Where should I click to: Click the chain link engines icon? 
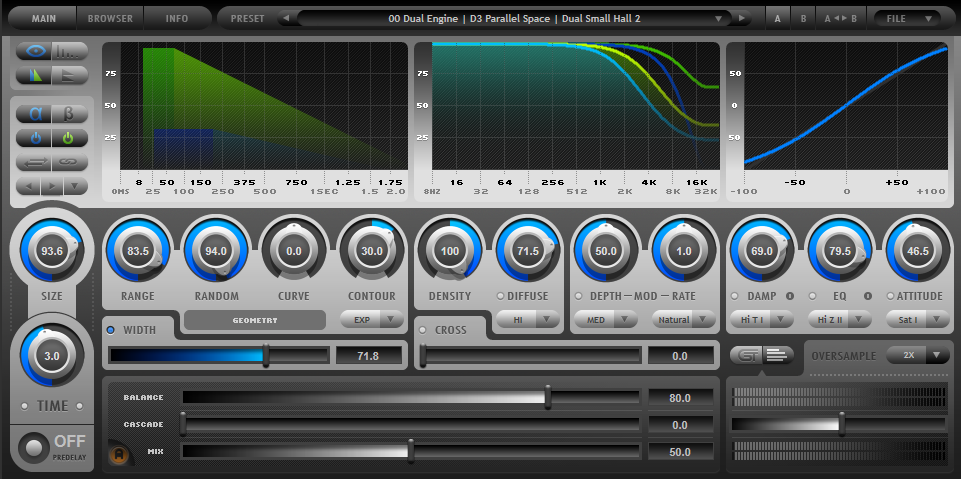point(69,162)
